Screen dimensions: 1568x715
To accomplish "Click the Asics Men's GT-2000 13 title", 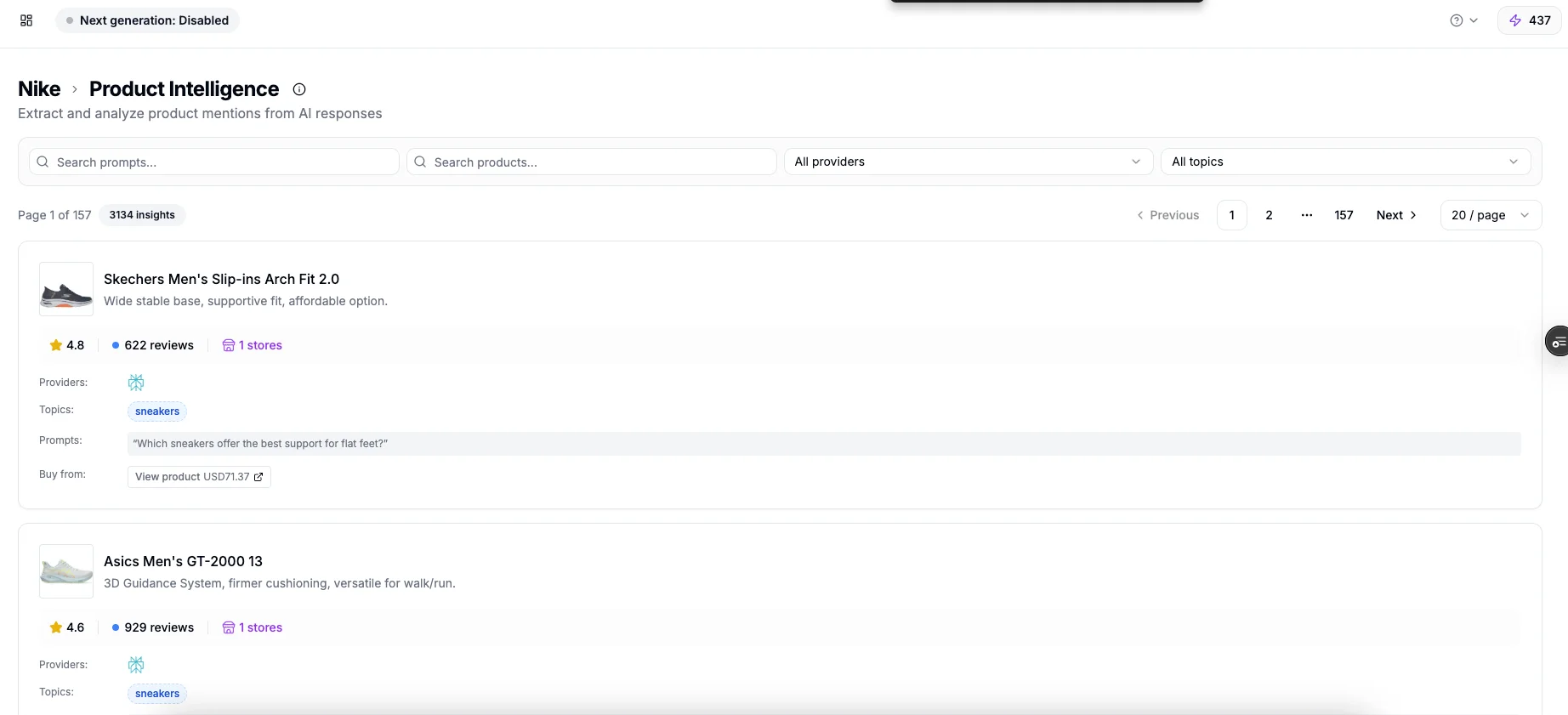I will pos(183,561).
